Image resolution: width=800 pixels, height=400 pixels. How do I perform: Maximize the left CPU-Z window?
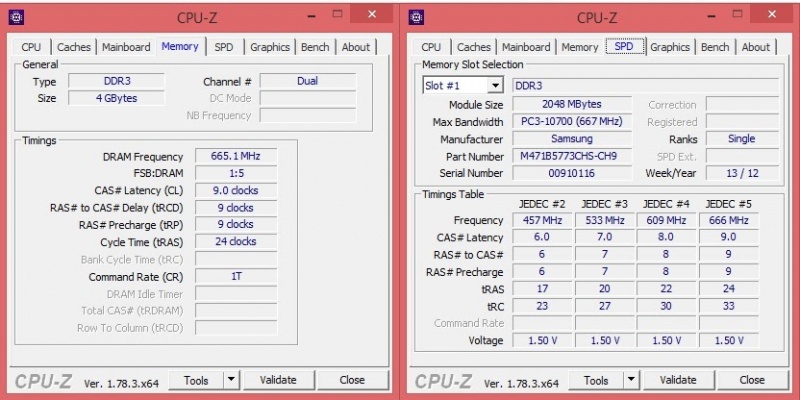[337, 14]
